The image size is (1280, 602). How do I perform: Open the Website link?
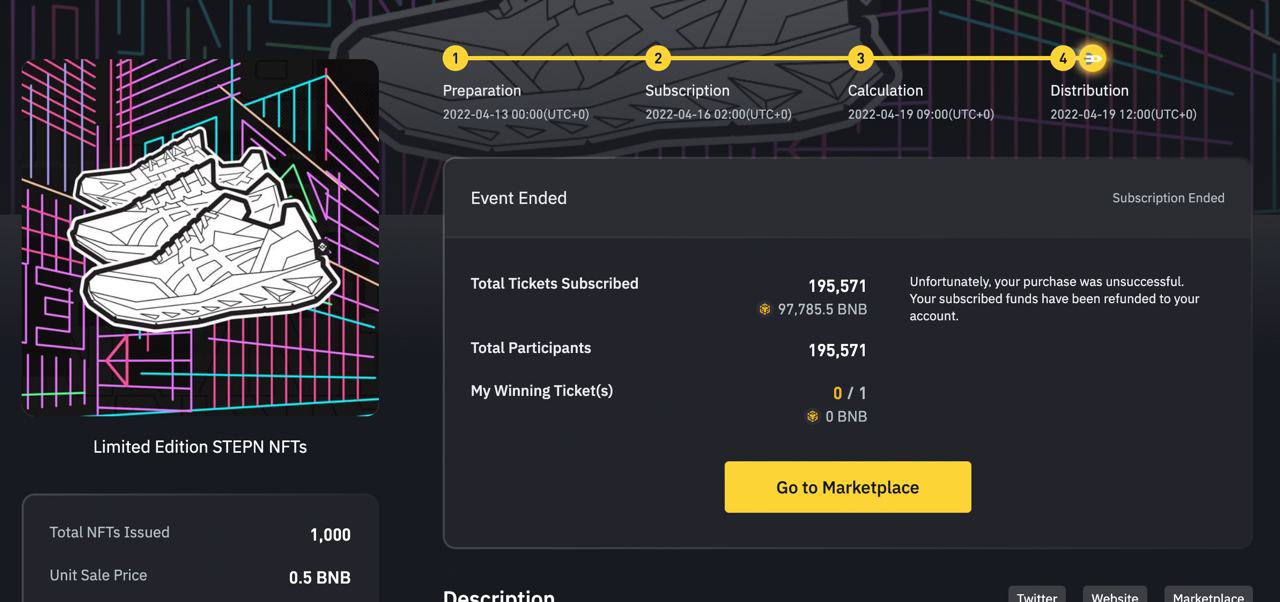pos(1114,596)
